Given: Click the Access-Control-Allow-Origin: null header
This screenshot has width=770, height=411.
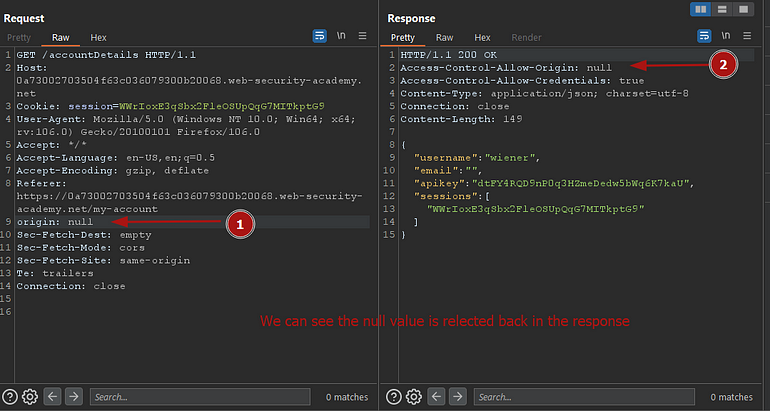Looking at the screenshot, I should pos(506,68).
